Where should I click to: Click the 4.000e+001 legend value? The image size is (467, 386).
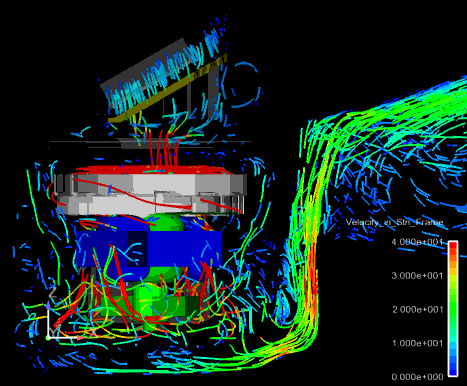417,242
